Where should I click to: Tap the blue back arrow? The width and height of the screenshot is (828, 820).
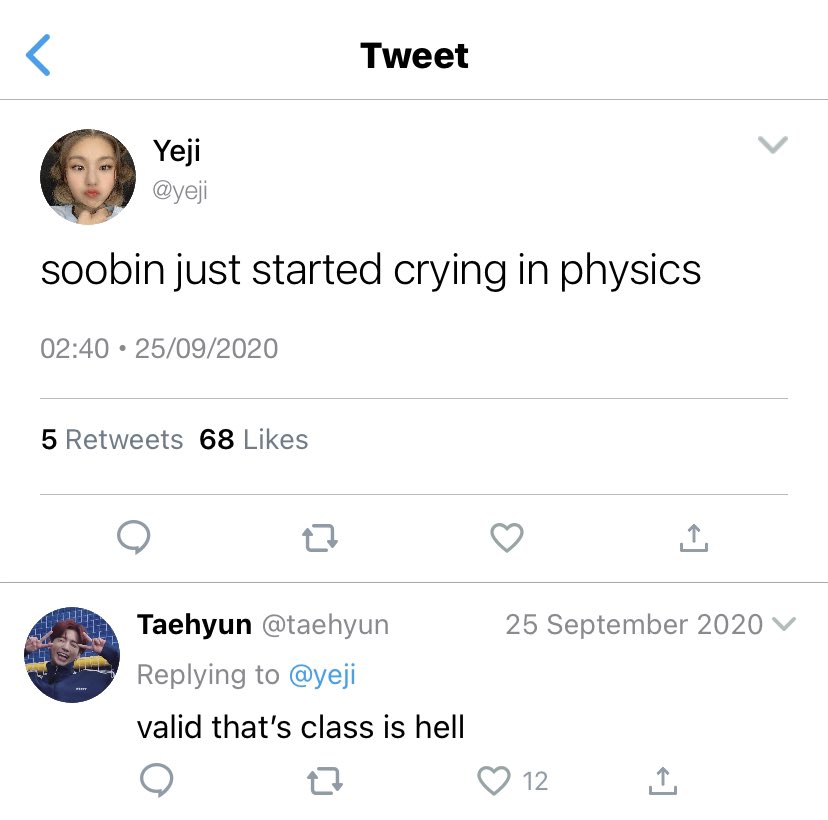tap(38, 55)
